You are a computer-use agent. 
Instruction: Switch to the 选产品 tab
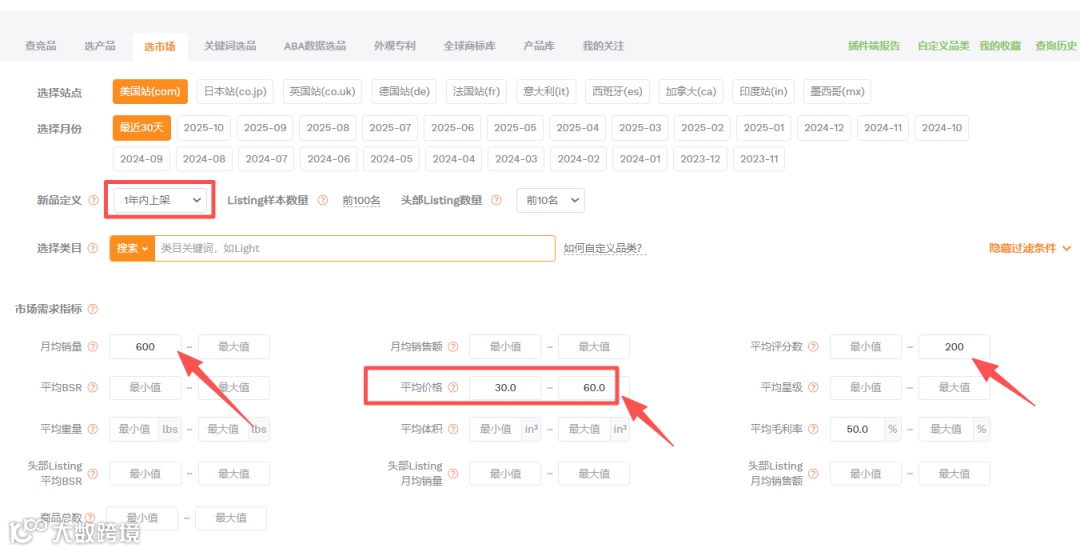click(x=100, y=45)
